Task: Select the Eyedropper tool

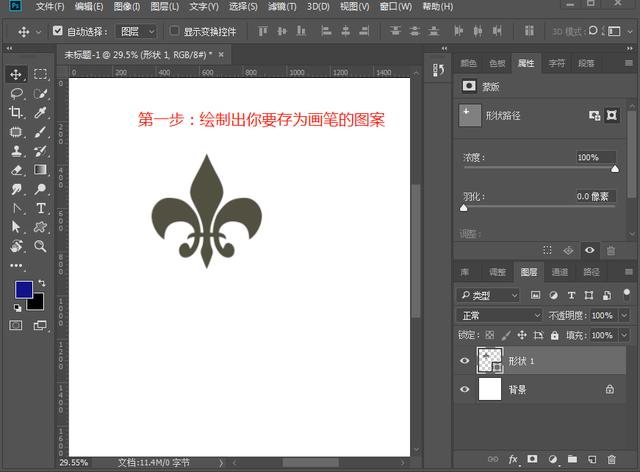Action: (40, 112)
